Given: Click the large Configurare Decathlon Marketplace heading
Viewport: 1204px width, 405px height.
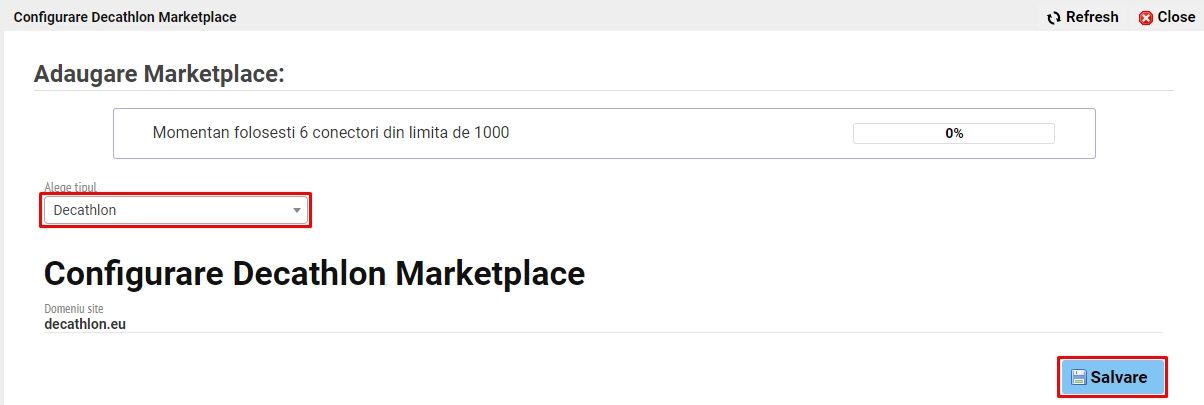Looking at the screenshot, I should tap(314, 274).
